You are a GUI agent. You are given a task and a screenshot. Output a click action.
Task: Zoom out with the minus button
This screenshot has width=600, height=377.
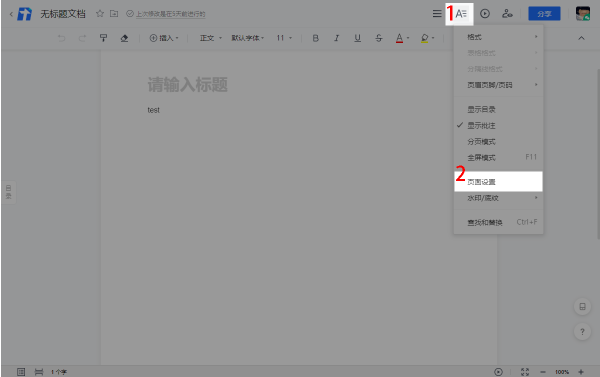coord(543,372)
